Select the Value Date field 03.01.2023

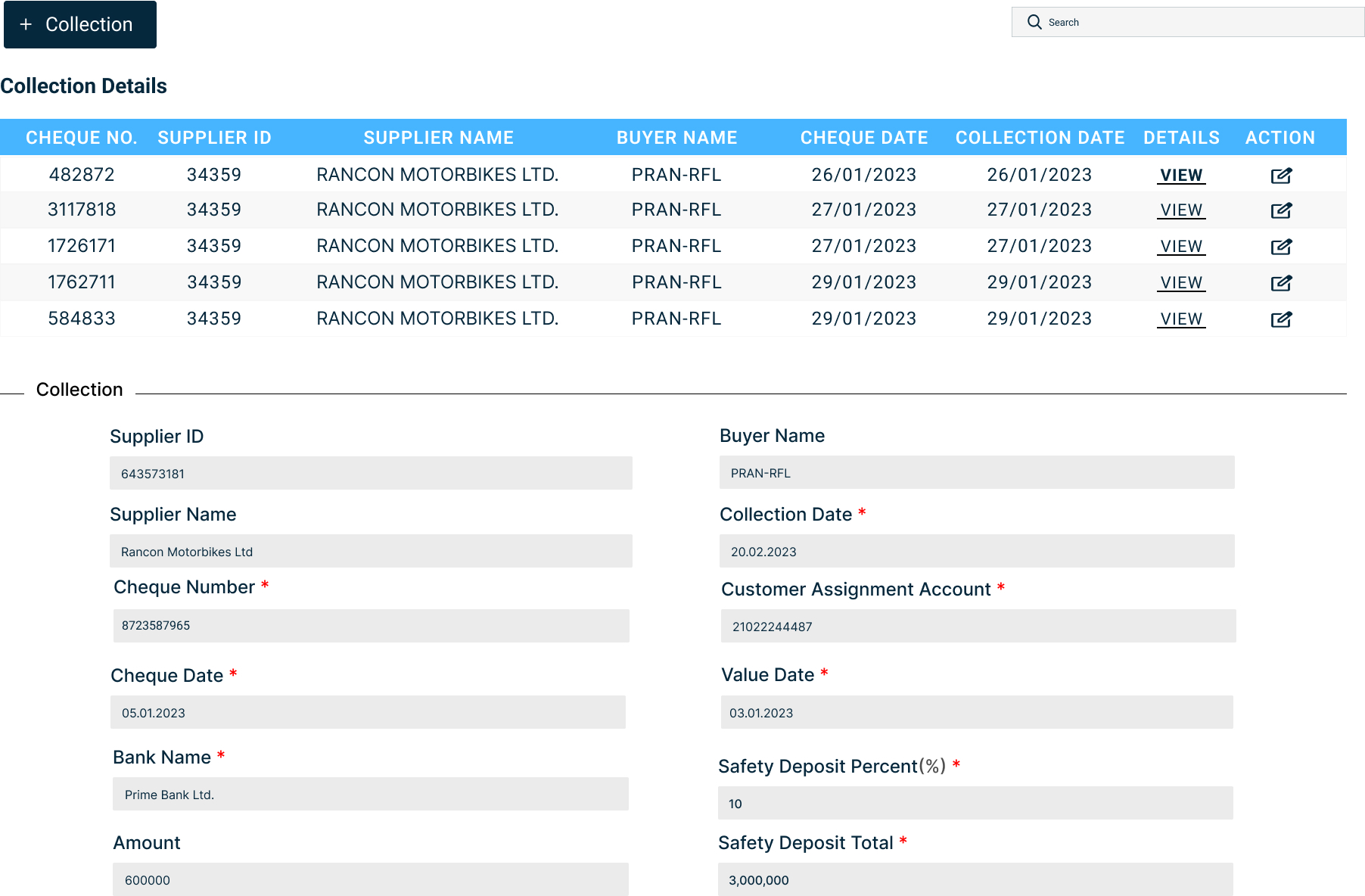[x=977, y=712]
